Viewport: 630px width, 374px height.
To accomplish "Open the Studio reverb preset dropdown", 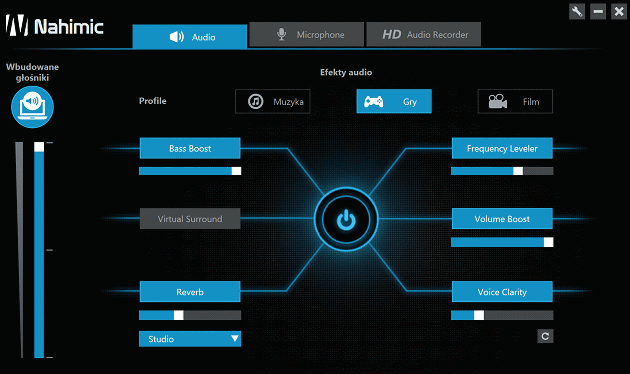I will coord(190,339).
